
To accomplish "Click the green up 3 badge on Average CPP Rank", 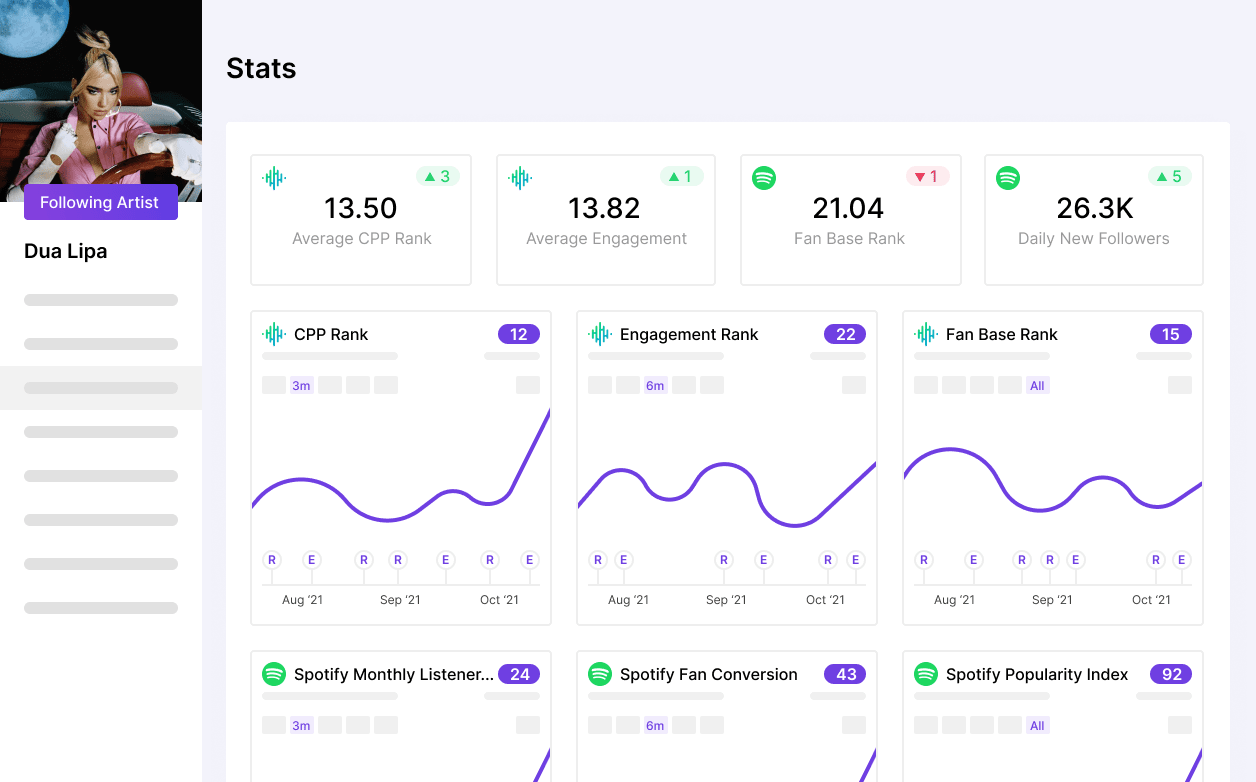I will coord(437,177).
